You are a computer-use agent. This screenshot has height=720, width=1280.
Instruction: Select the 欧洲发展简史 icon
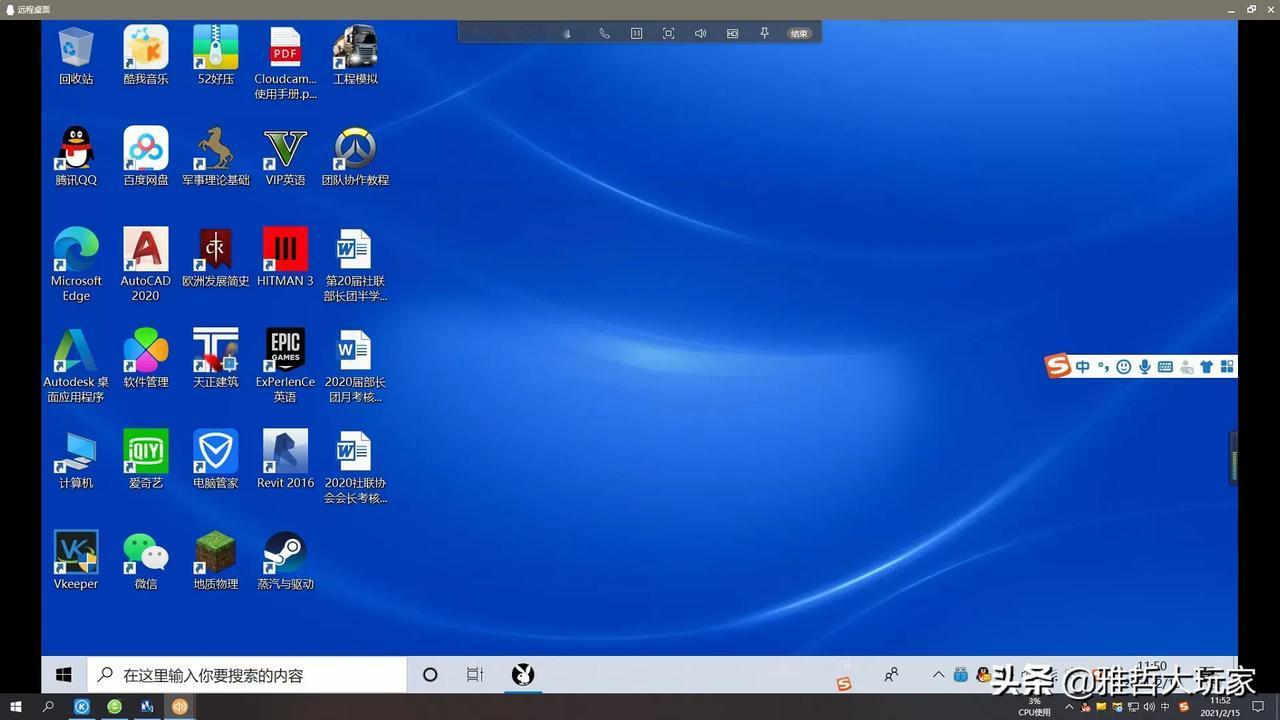coord(216,258)
